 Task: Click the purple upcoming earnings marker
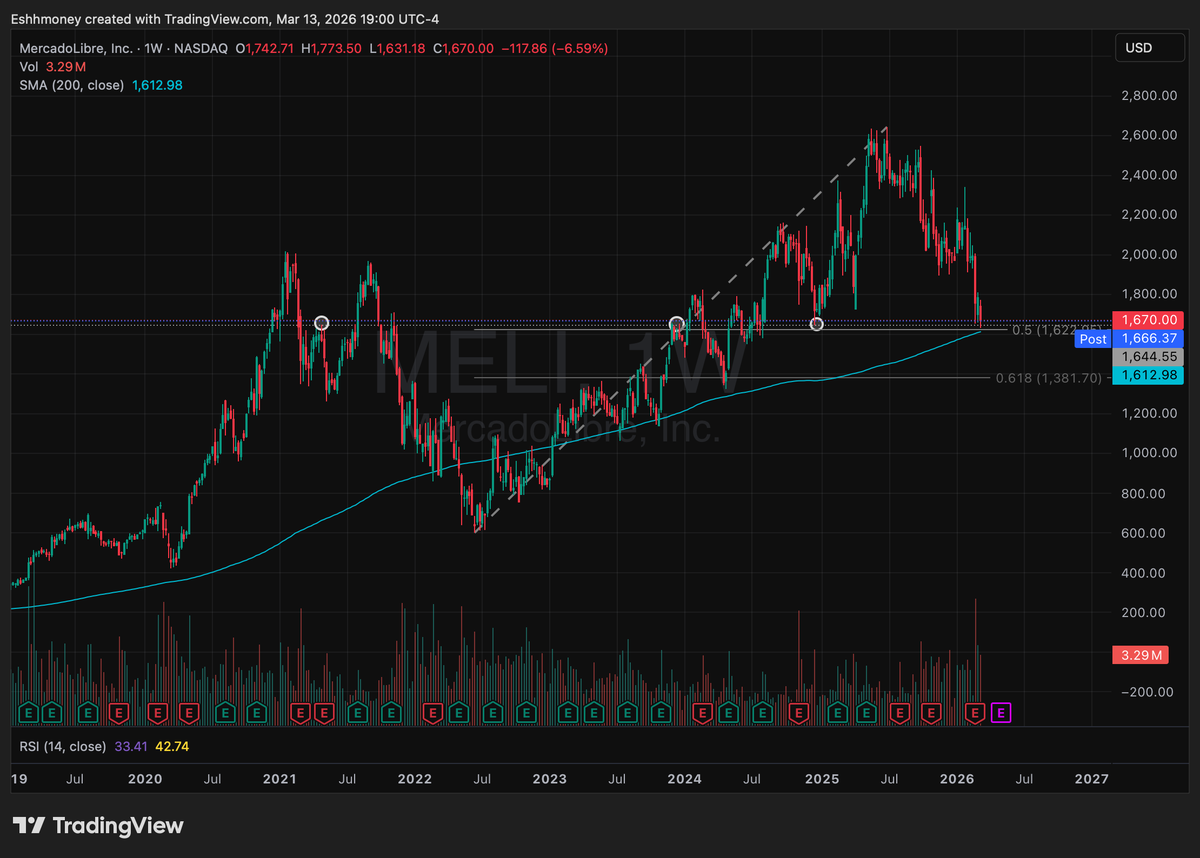pos(1002,712)
